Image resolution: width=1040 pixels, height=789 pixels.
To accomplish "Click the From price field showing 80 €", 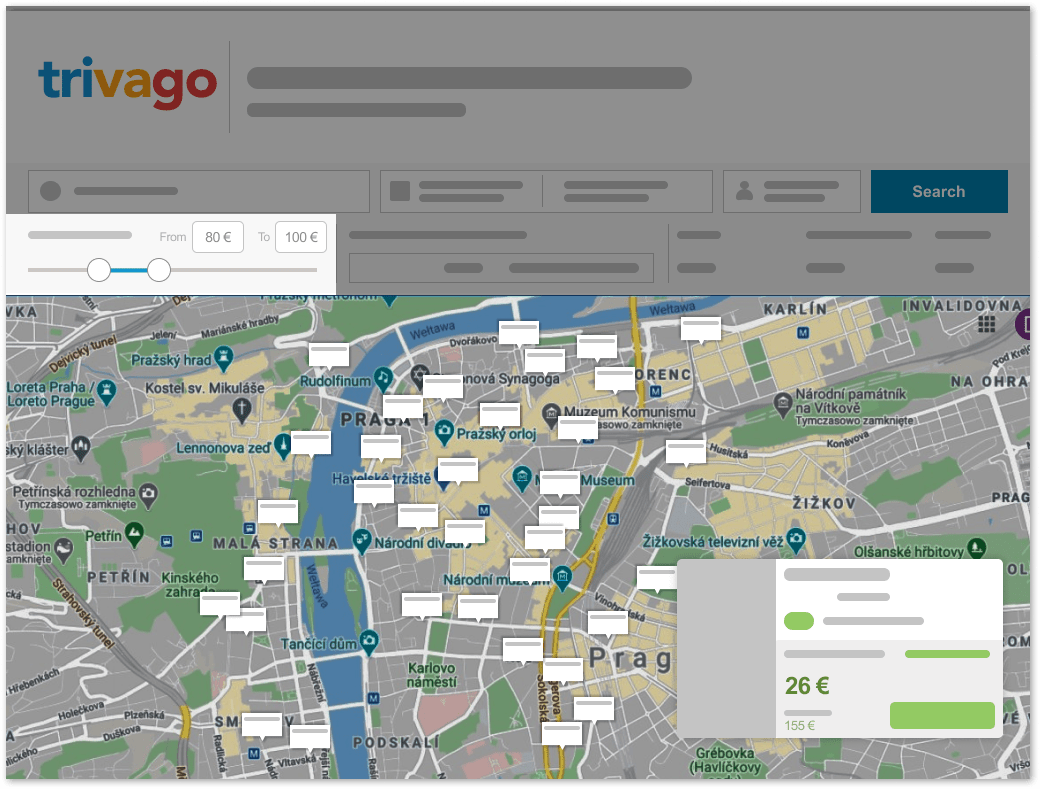I will pos(218,237).
